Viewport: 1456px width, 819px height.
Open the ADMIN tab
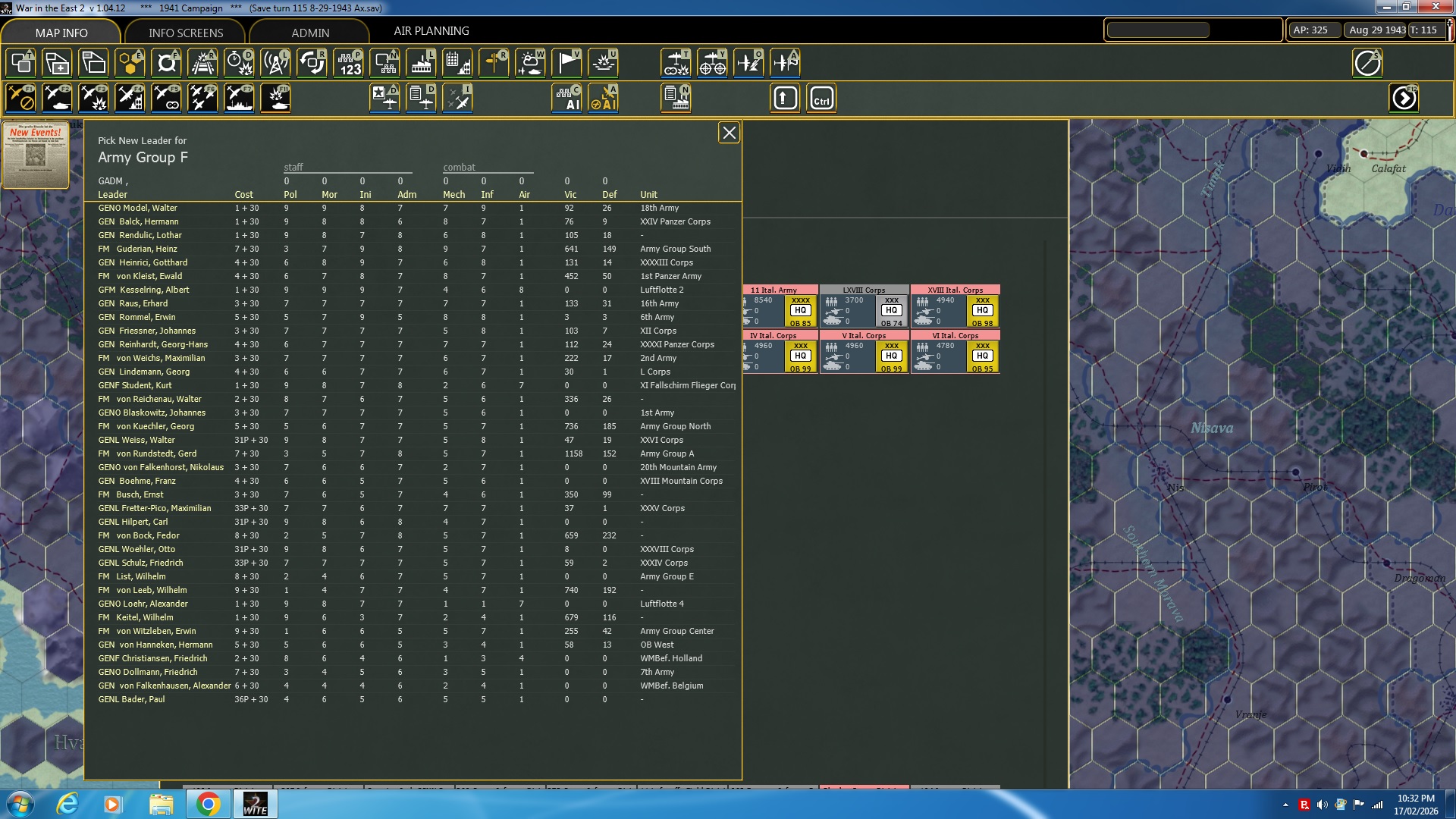[x=310, y=33]
